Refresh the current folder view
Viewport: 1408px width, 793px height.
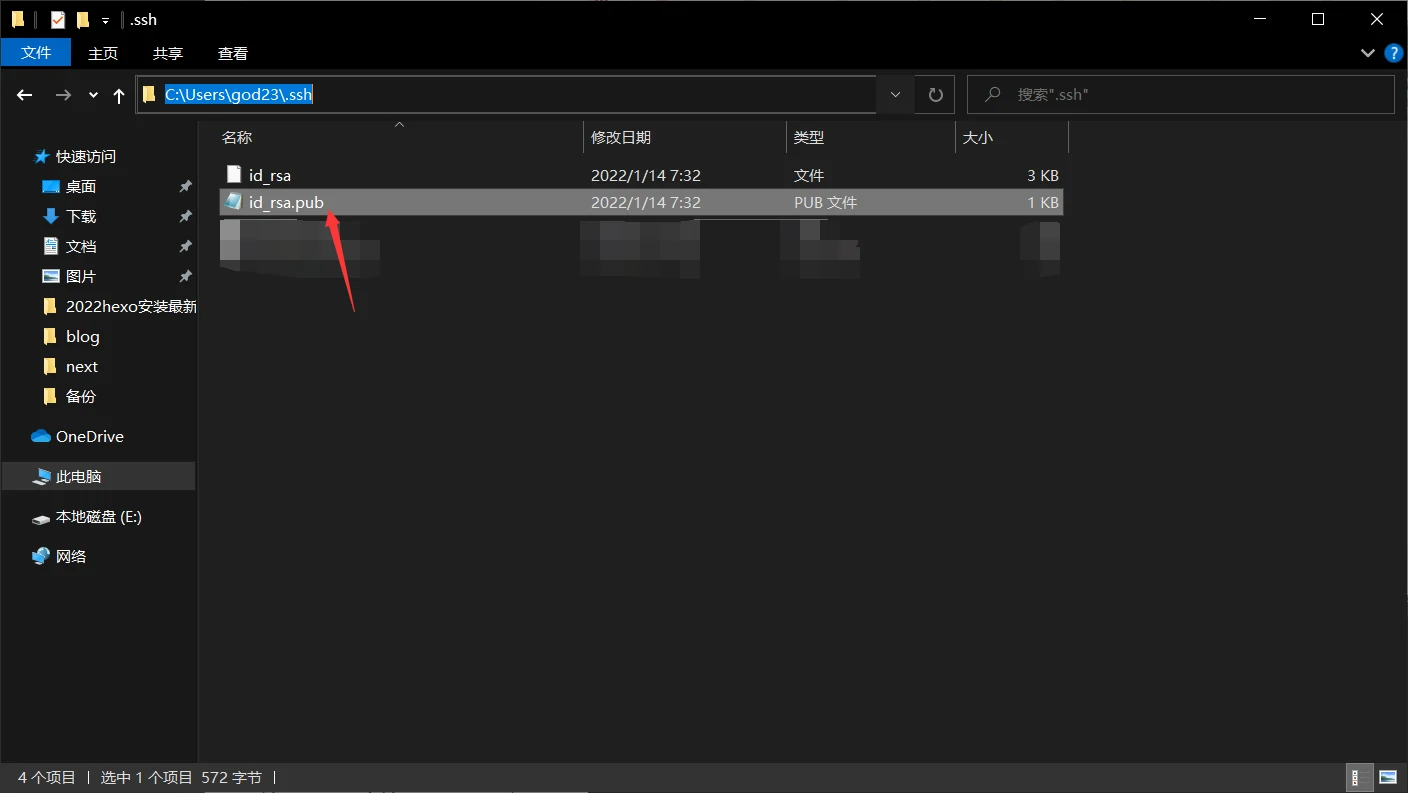click(x=935, y=95)
